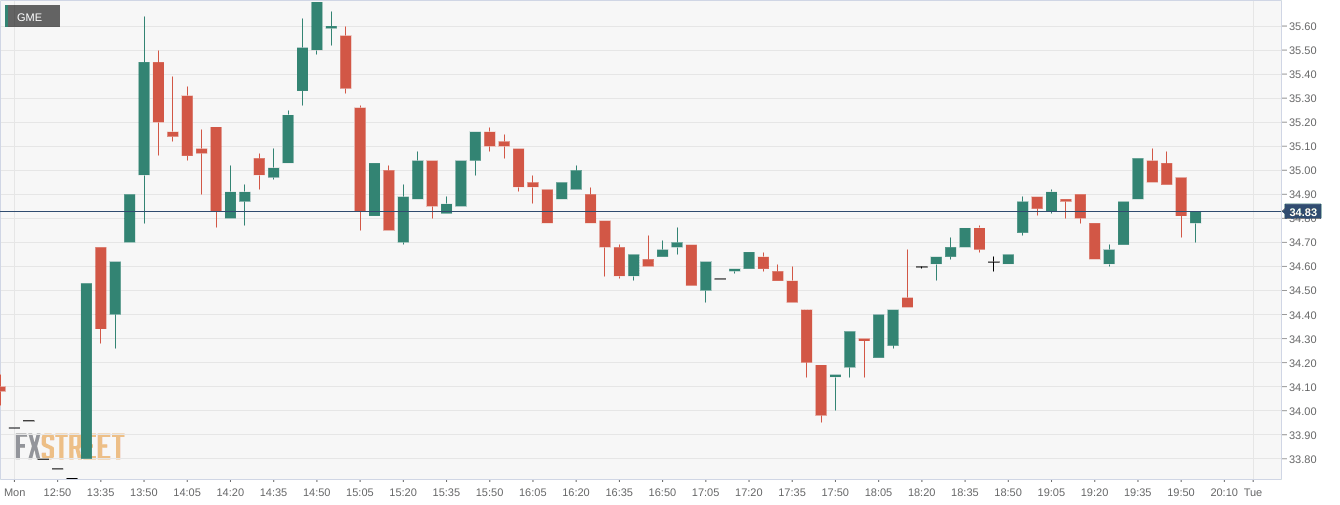Viewport: 1340px width, 505px height.
Task: Pick the 33.80 price axis label
Action: 1302,459
